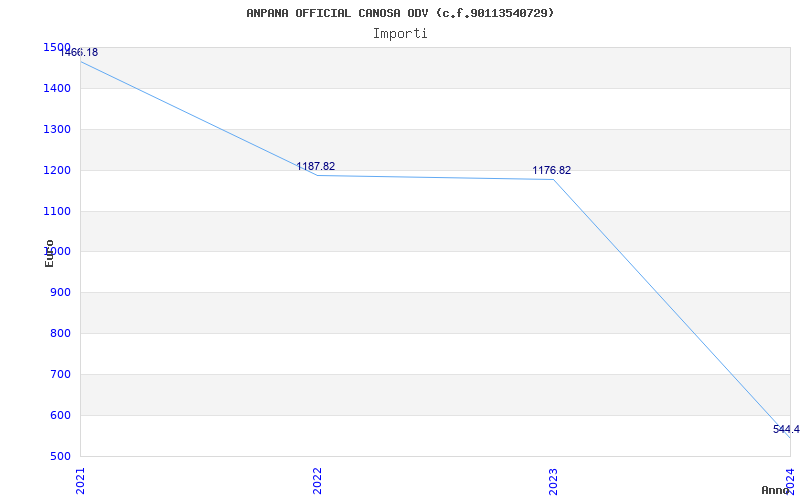Viewport: 800px width, 500px height.
Task: Click the 1466.18 data label
Action: pos(79,53)
